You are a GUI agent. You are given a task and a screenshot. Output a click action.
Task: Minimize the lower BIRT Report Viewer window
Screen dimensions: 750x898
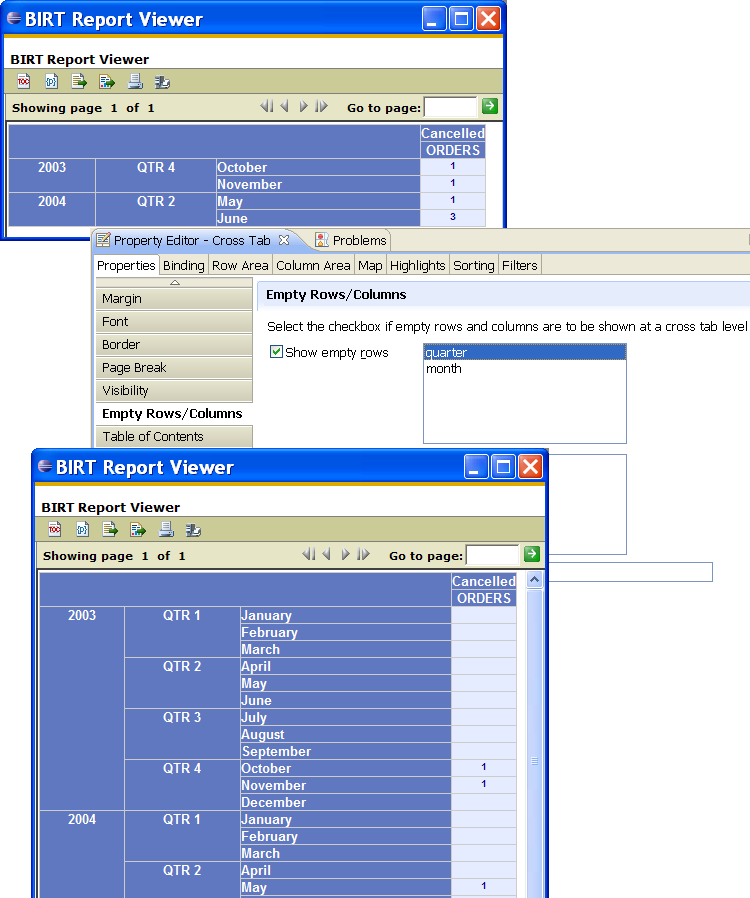476,467
